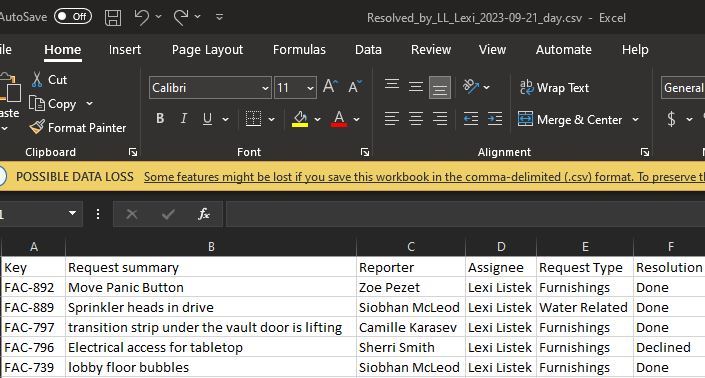The width and height of the screenshot is (705, 378).
Task: Toggle Bold formatting
Action: point(160,118)
